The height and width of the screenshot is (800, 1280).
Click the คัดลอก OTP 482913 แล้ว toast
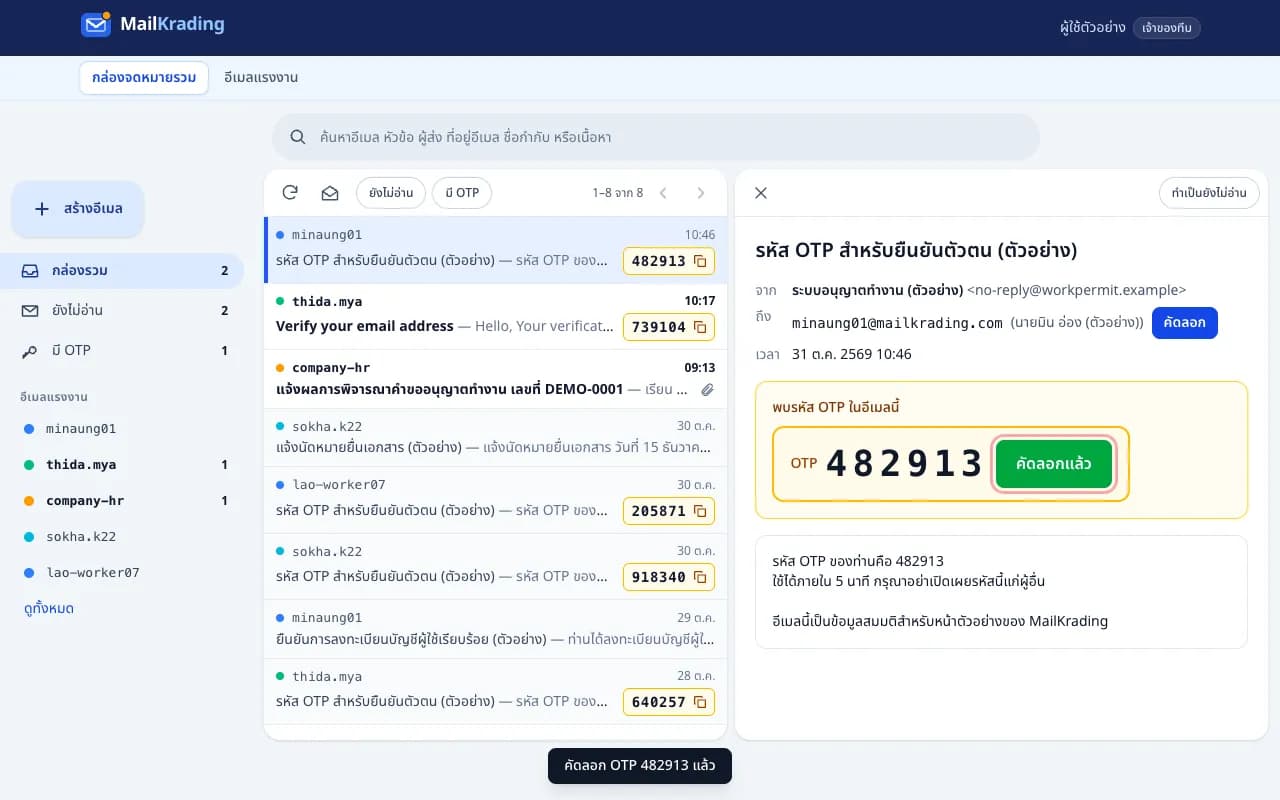(x=640, y=765)
